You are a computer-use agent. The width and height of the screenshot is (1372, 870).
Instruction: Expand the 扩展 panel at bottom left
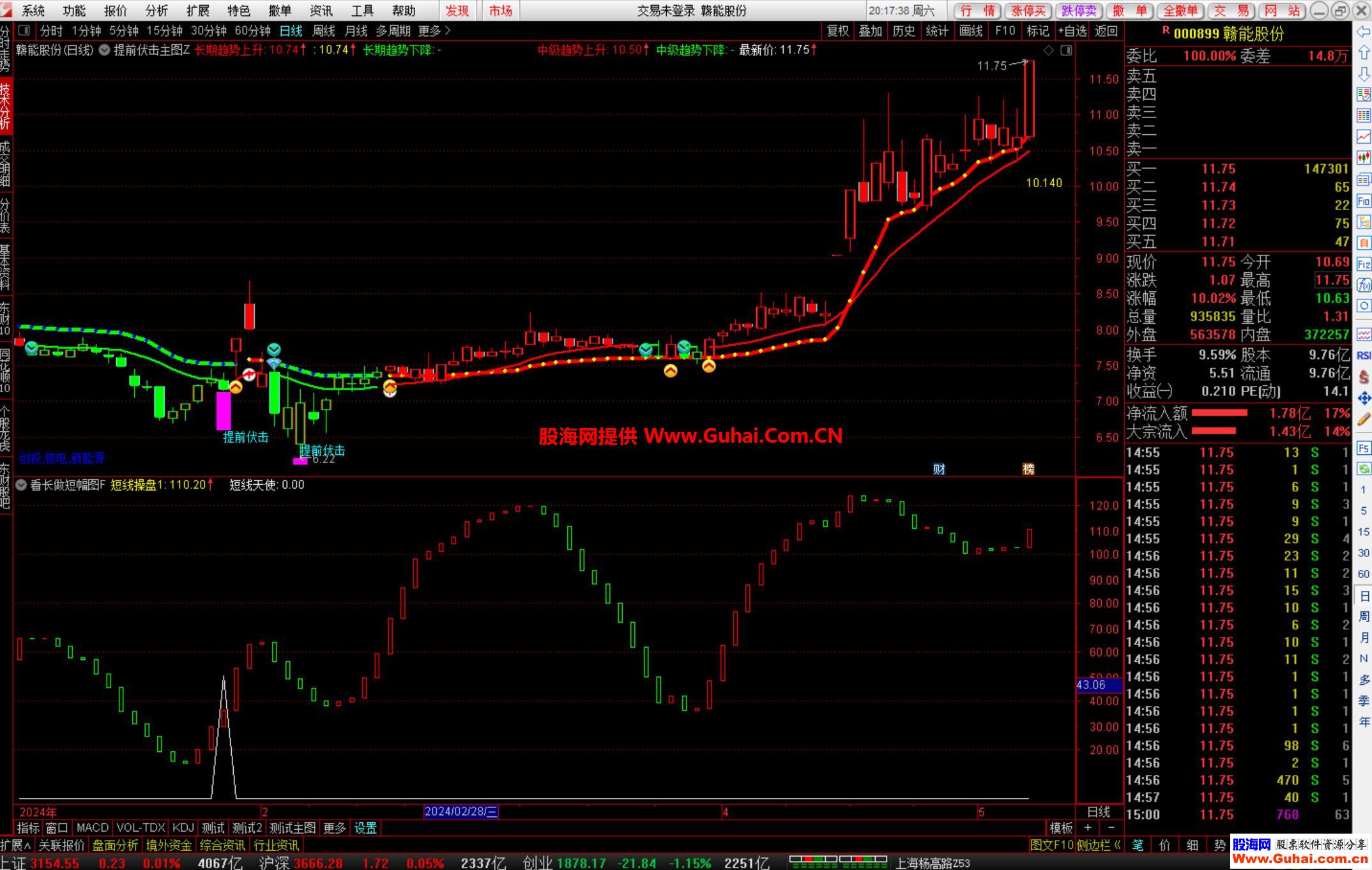pos(16,845)
